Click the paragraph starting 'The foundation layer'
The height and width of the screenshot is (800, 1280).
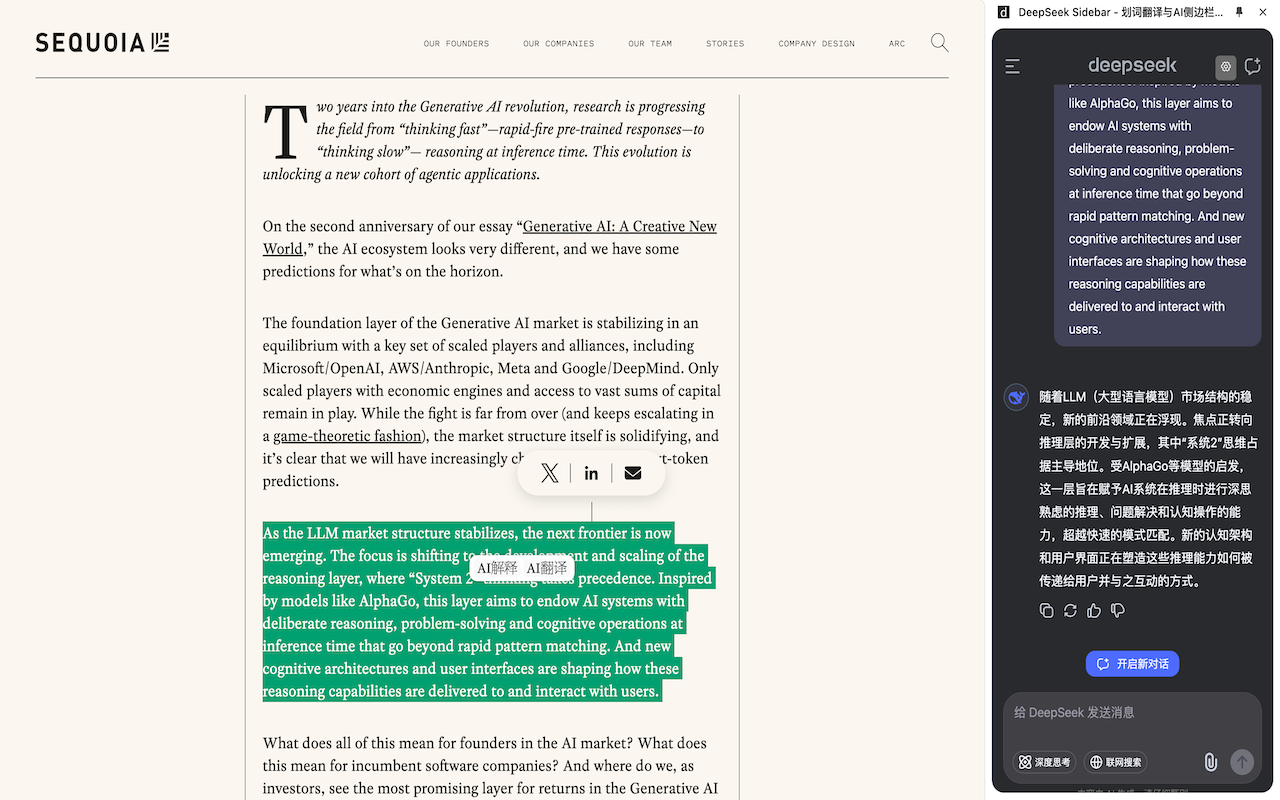click(492, 402)
